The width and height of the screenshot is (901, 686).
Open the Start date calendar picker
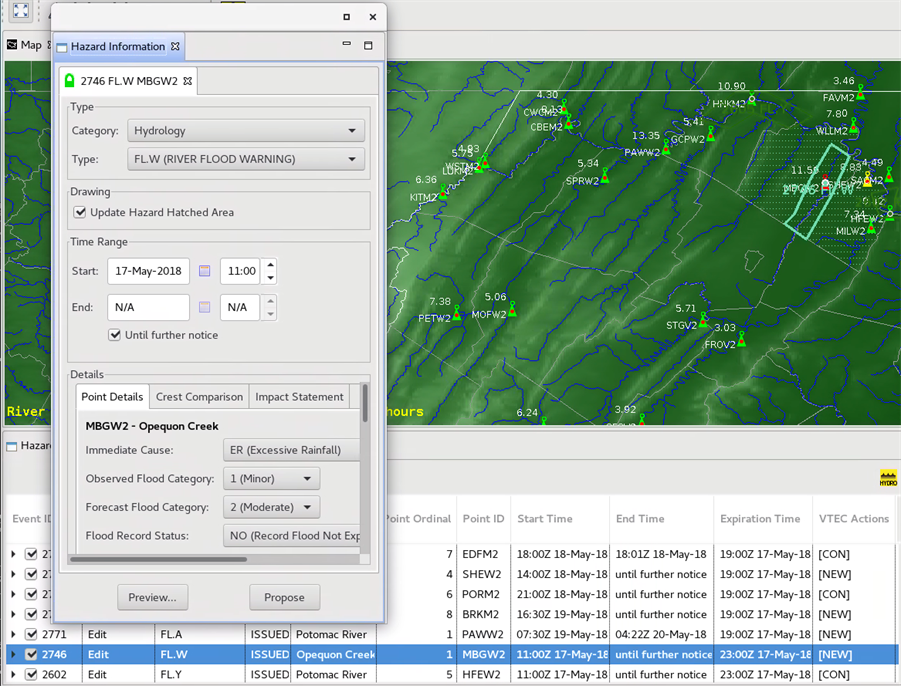pos(205,271)
